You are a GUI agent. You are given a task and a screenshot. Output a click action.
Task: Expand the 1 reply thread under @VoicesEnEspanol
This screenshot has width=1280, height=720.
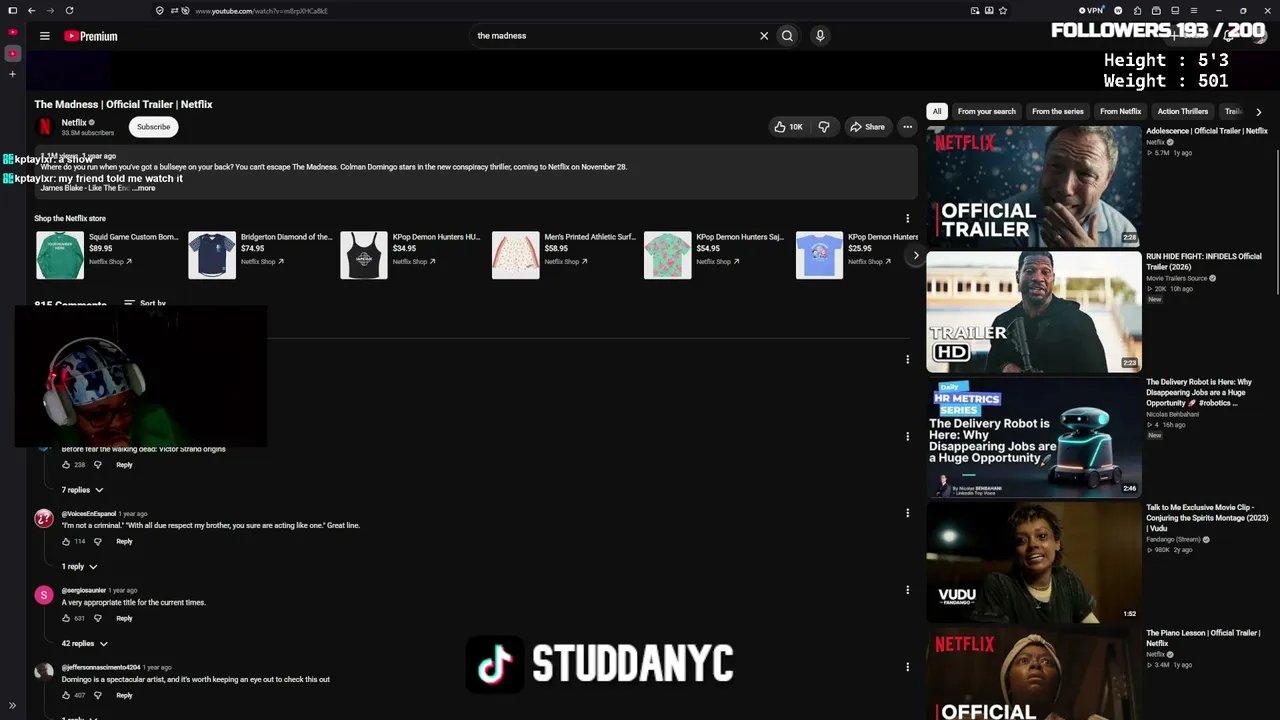coord(79,567)
